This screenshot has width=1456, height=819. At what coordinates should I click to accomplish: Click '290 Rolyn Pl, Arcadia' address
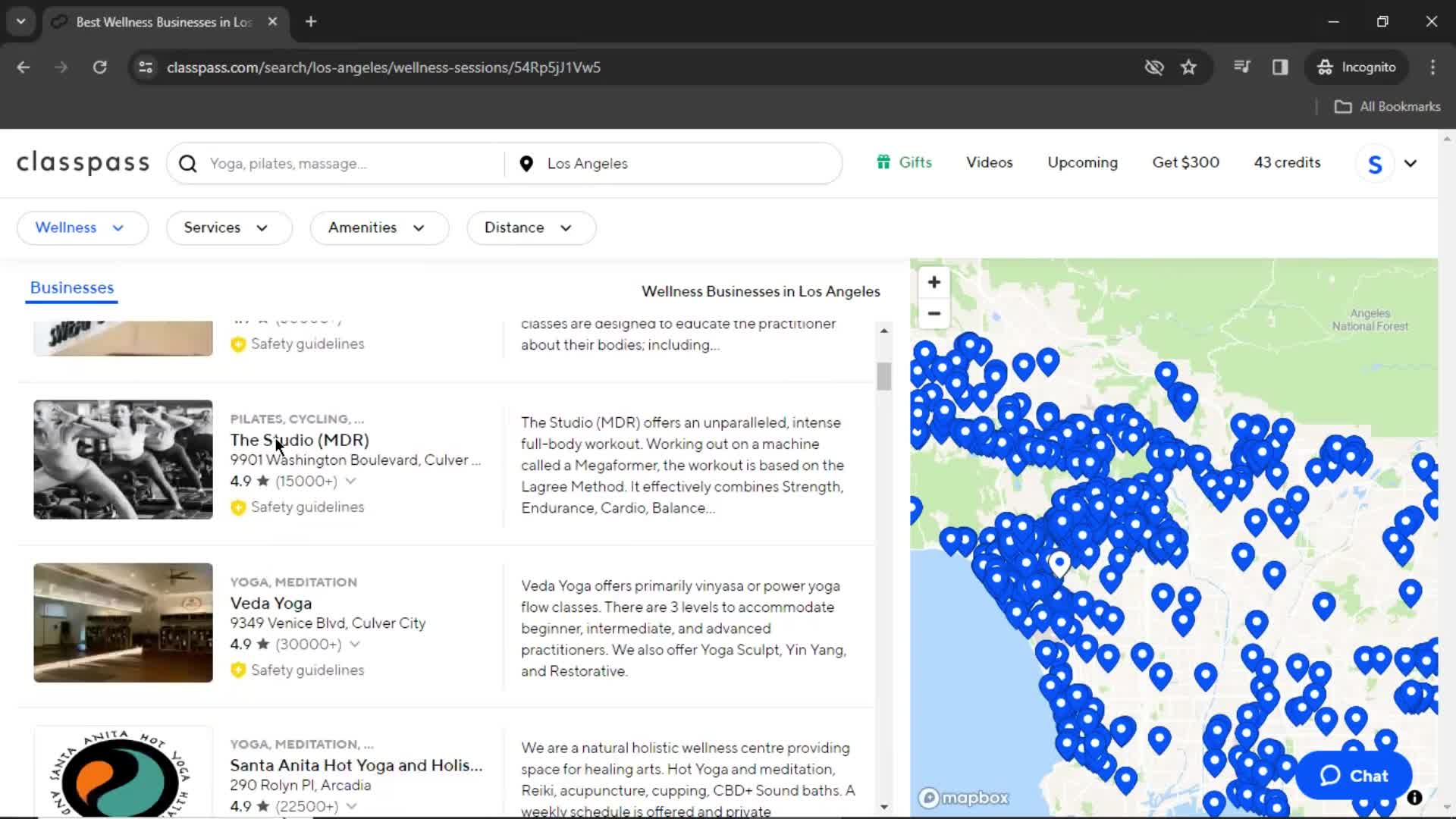tap(300, 786)
